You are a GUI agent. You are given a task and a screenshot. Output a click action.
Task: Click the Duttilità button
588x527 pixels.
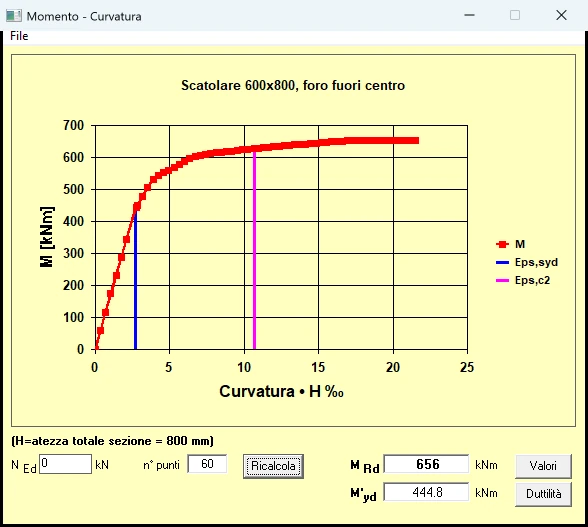(x=543, y=494)
